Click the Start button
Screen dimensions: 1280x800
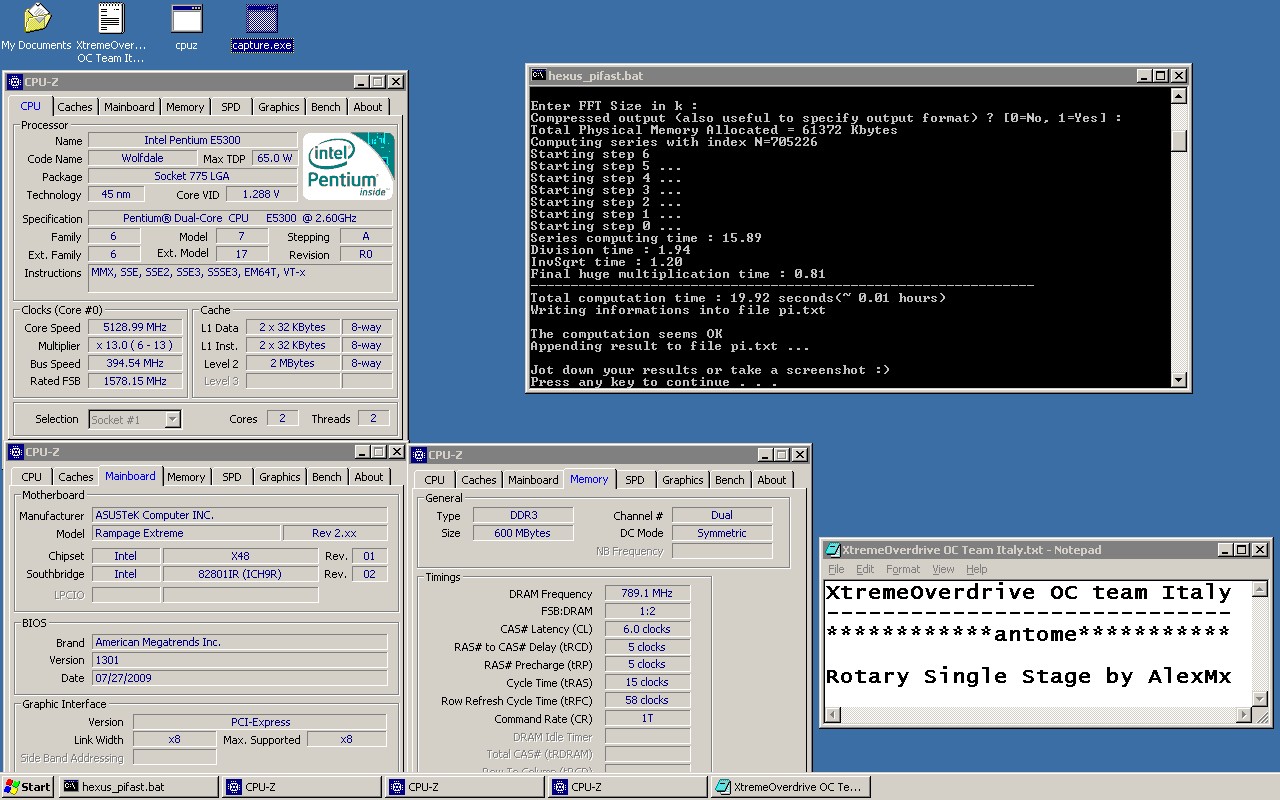(x=28, y=787)
